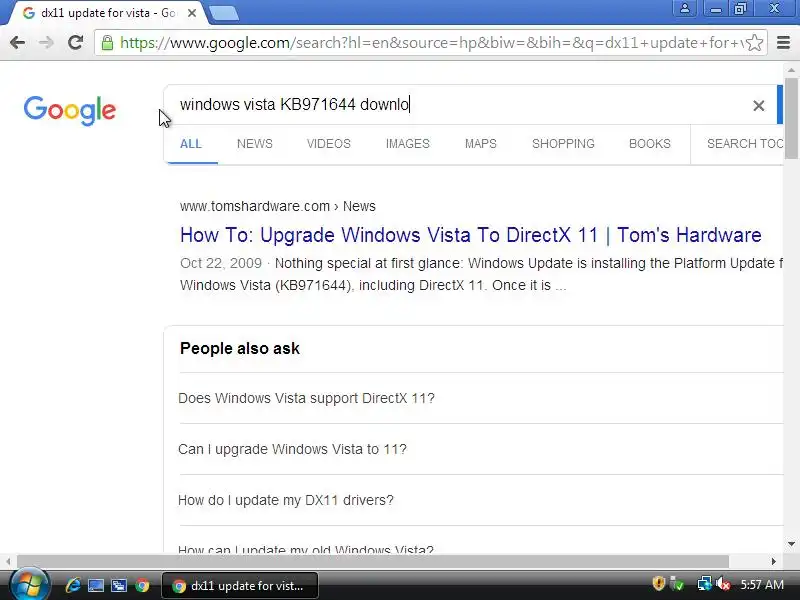Click the vertical scrollbar up arrow
Screen dimensions: 800x600
pos(791,70)
